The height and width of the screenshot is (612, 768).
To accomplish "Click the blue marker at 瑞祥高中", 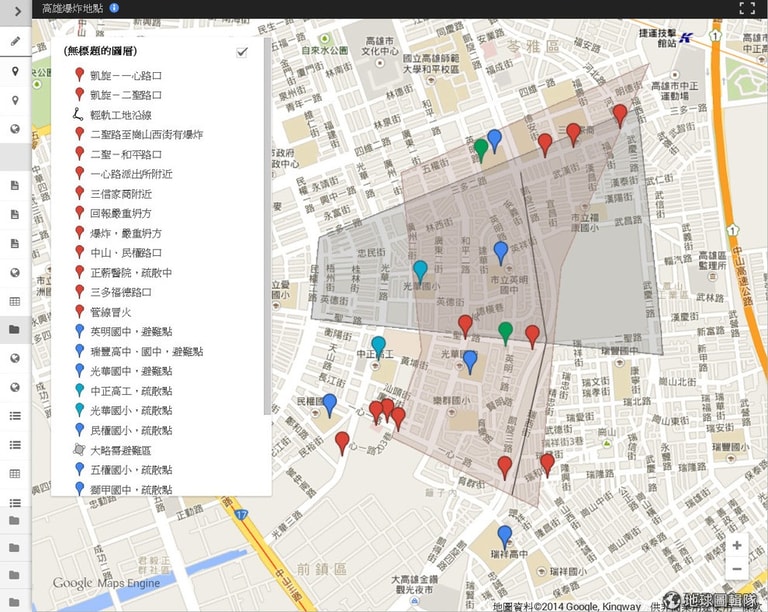I will [x=504, y=537].
